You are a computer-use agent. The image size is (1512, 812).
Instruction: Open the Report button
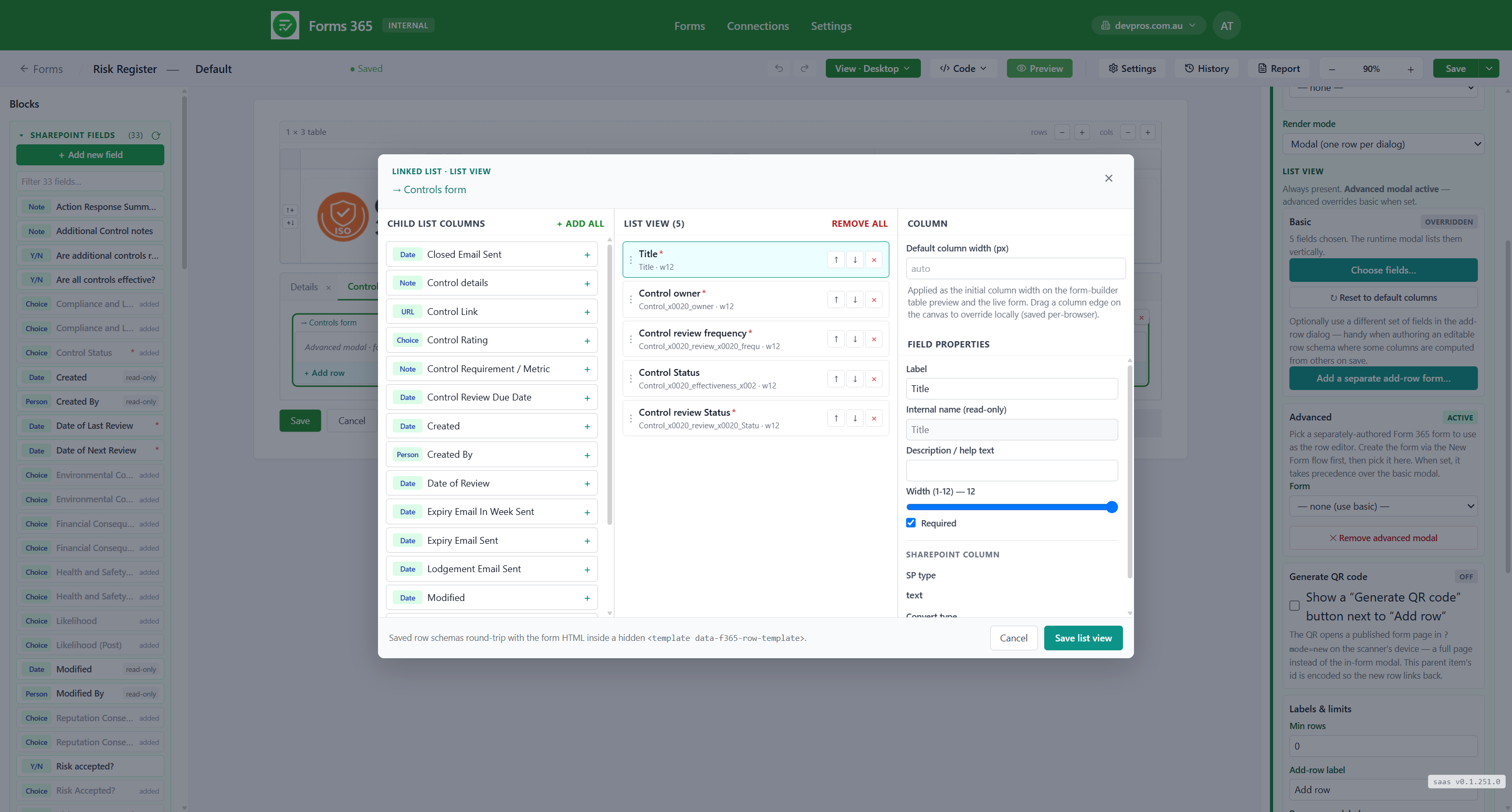(x=1279, y=69)
